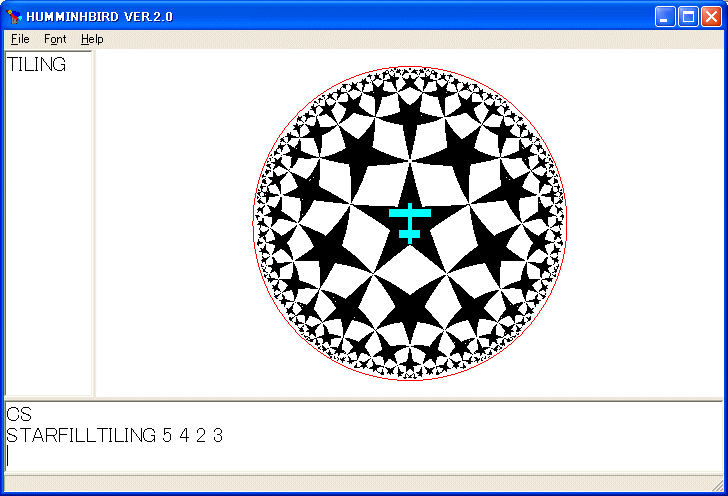The image size is (728, 496).
Task: Open the File menu
Action: pos(20,39)
